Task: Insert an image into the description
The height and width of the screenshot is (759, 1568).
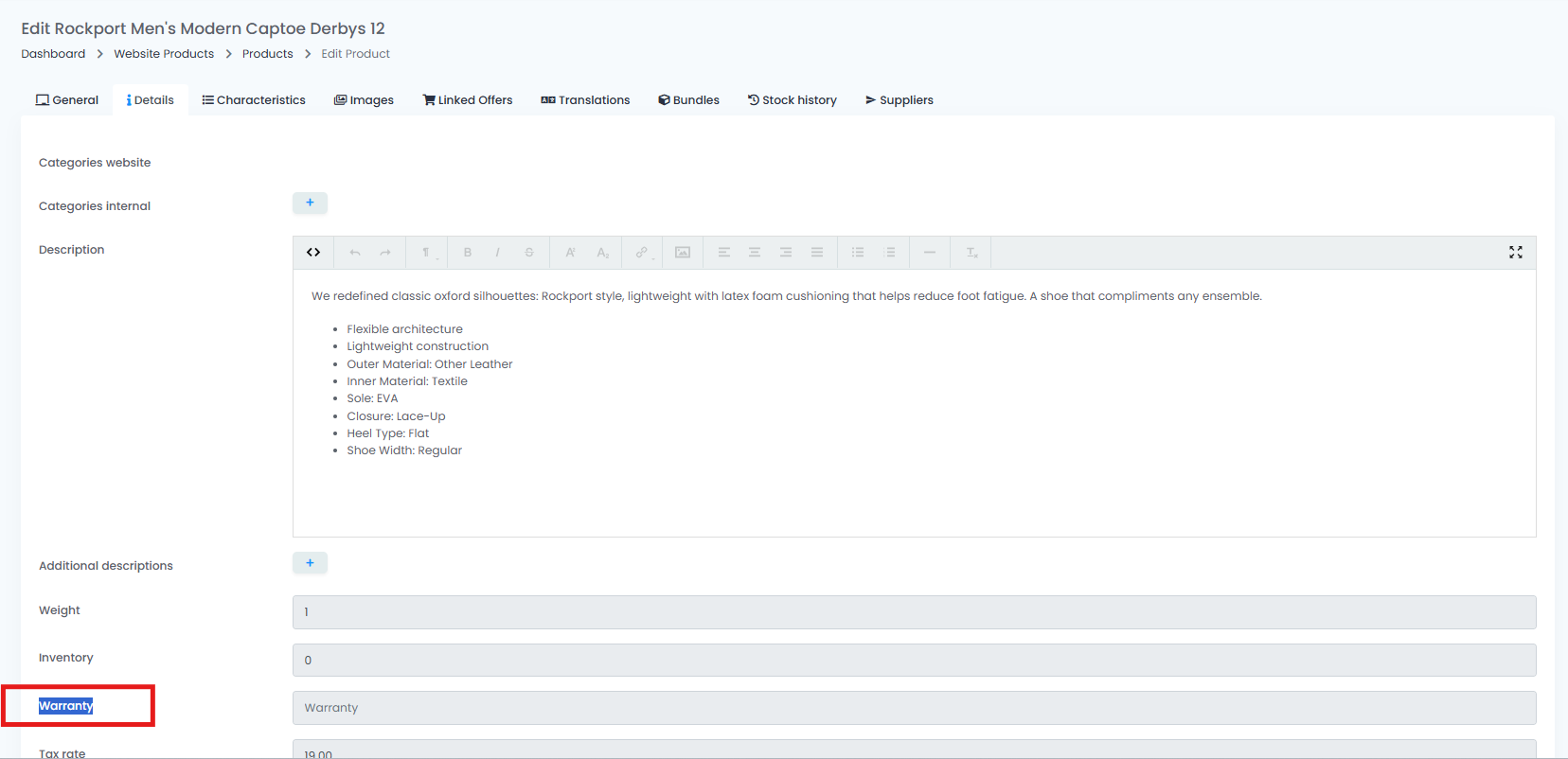Action: click(683, 253)
